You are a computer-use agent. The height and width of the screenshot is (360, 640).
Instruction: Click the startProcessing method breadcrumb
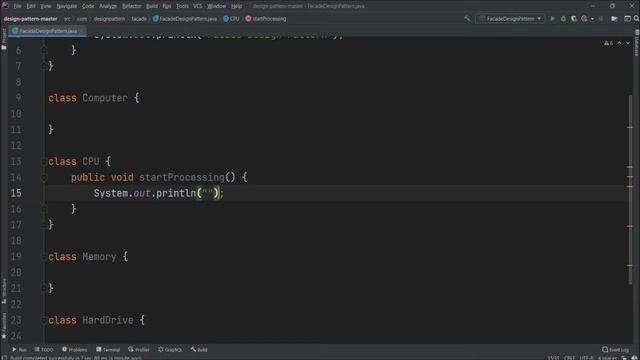(266, 19)
